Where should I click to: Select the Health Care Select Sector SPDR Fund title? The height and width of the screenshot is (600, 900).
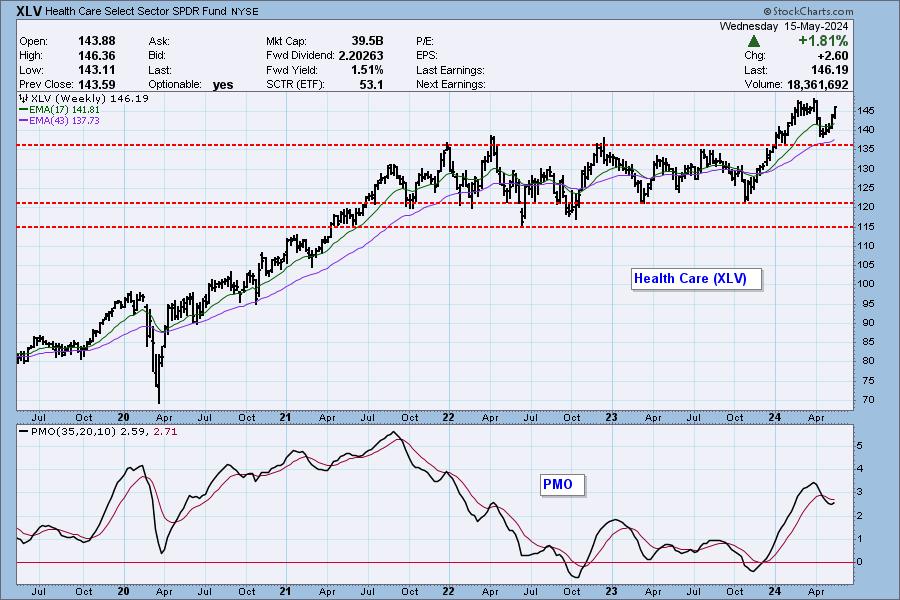point(136,11)
